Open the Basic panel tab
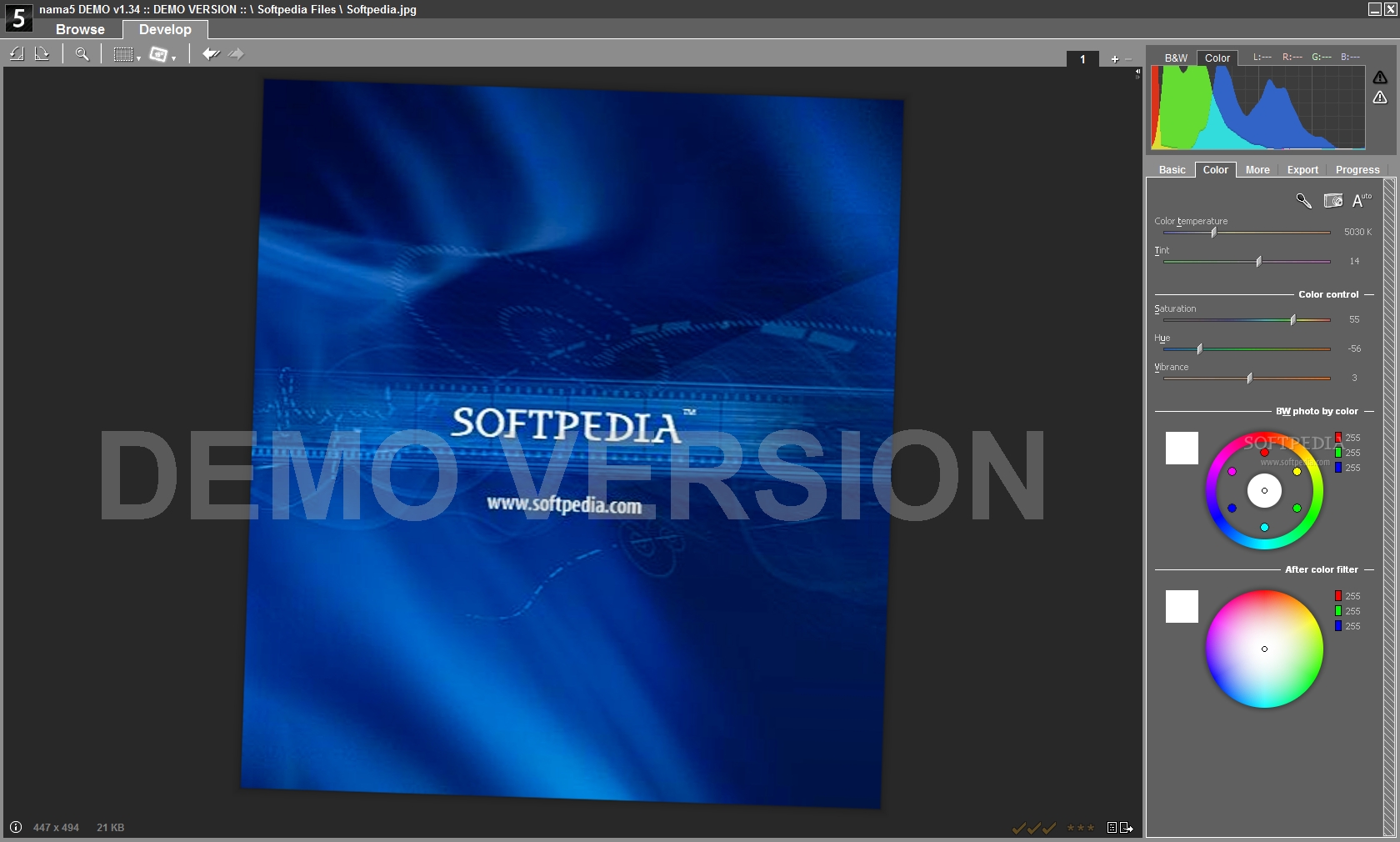Viewport: 1400px width, 842px height. point(1172,169)
